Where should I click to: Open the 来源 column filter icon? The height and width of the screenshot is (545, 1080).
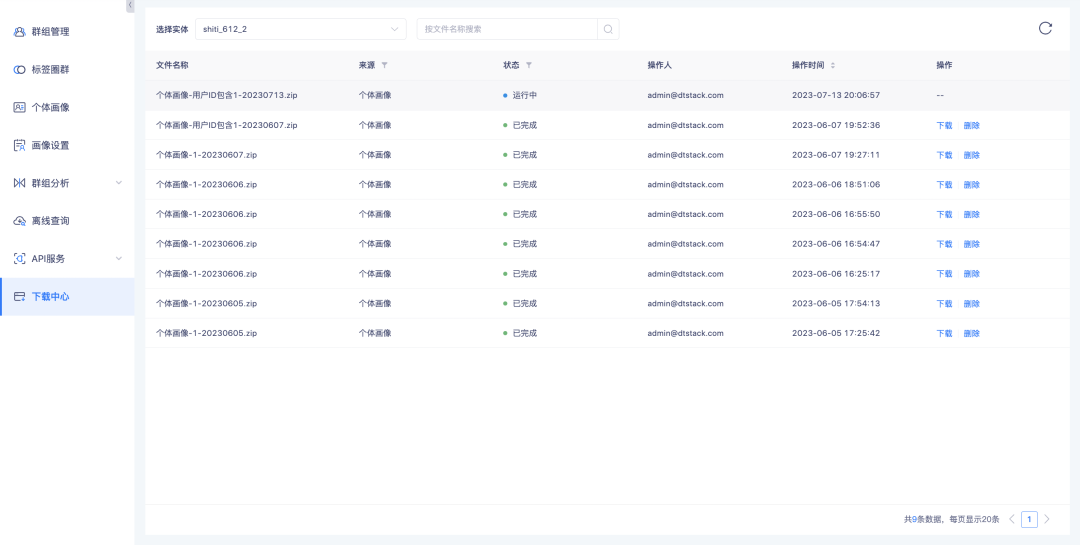[x=385, y=65]
